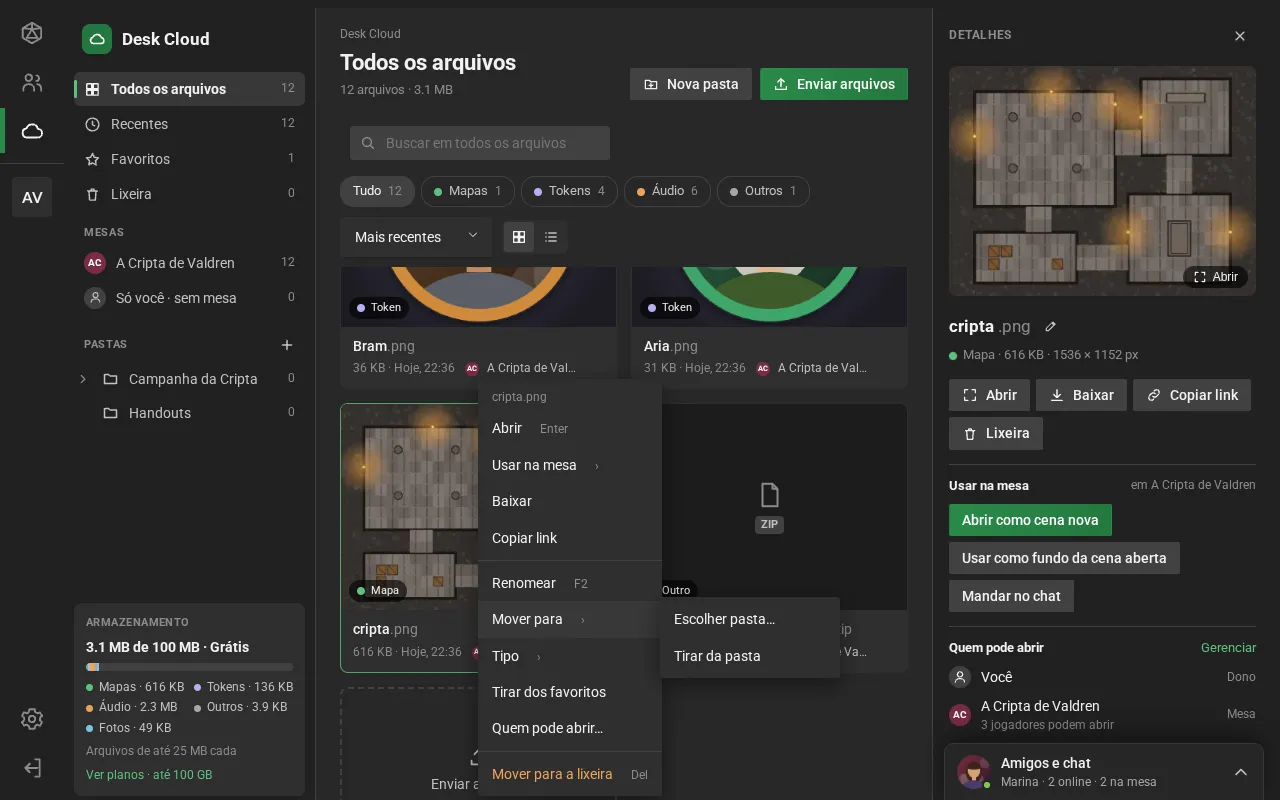This screenshot has width=1280, height=800.
Task: Open the Lixeira sidebar item
Action: click(189, 194)
